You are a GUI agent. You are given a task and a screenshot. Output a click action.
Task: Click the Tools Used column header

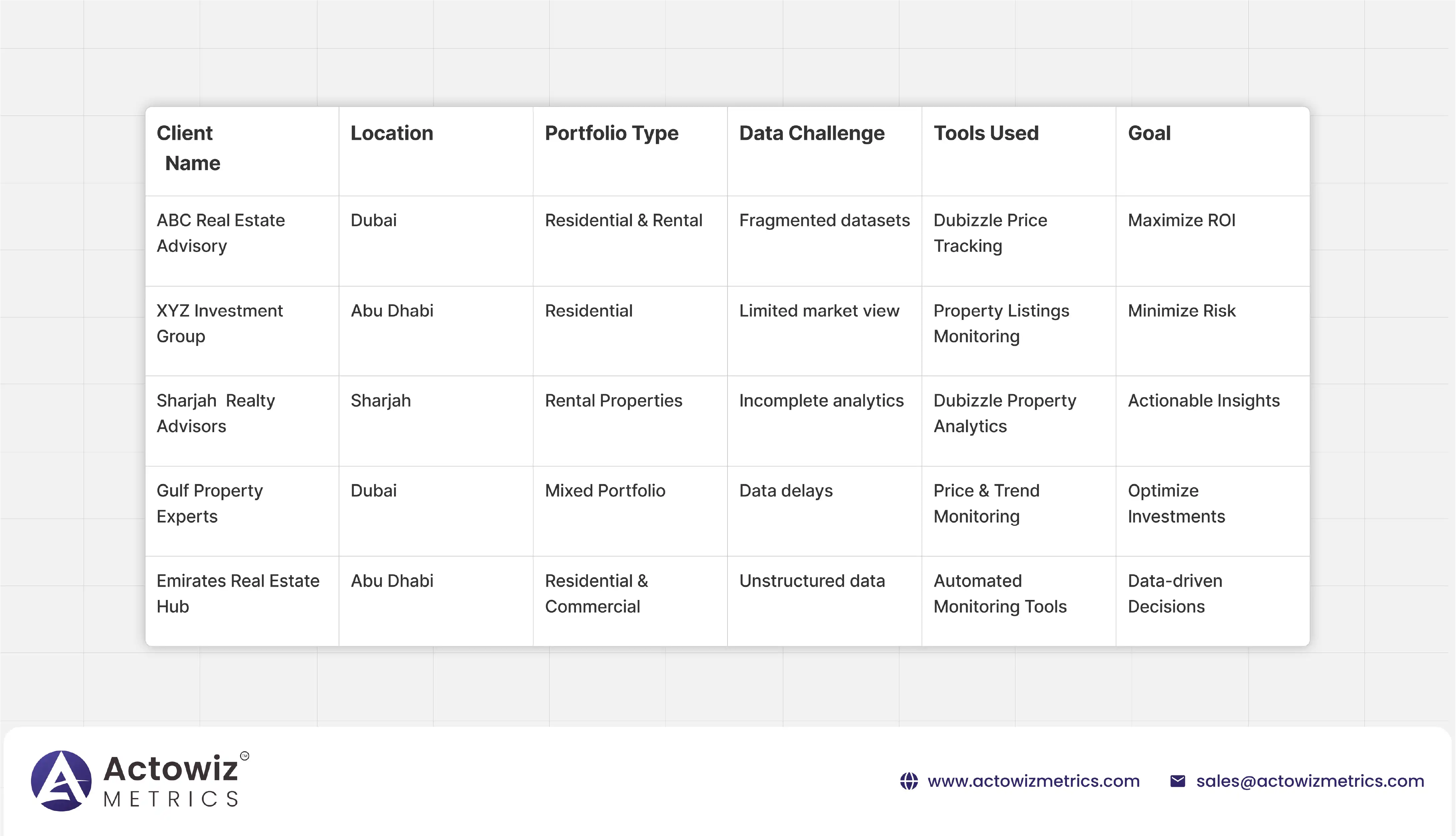click(986, 133)
